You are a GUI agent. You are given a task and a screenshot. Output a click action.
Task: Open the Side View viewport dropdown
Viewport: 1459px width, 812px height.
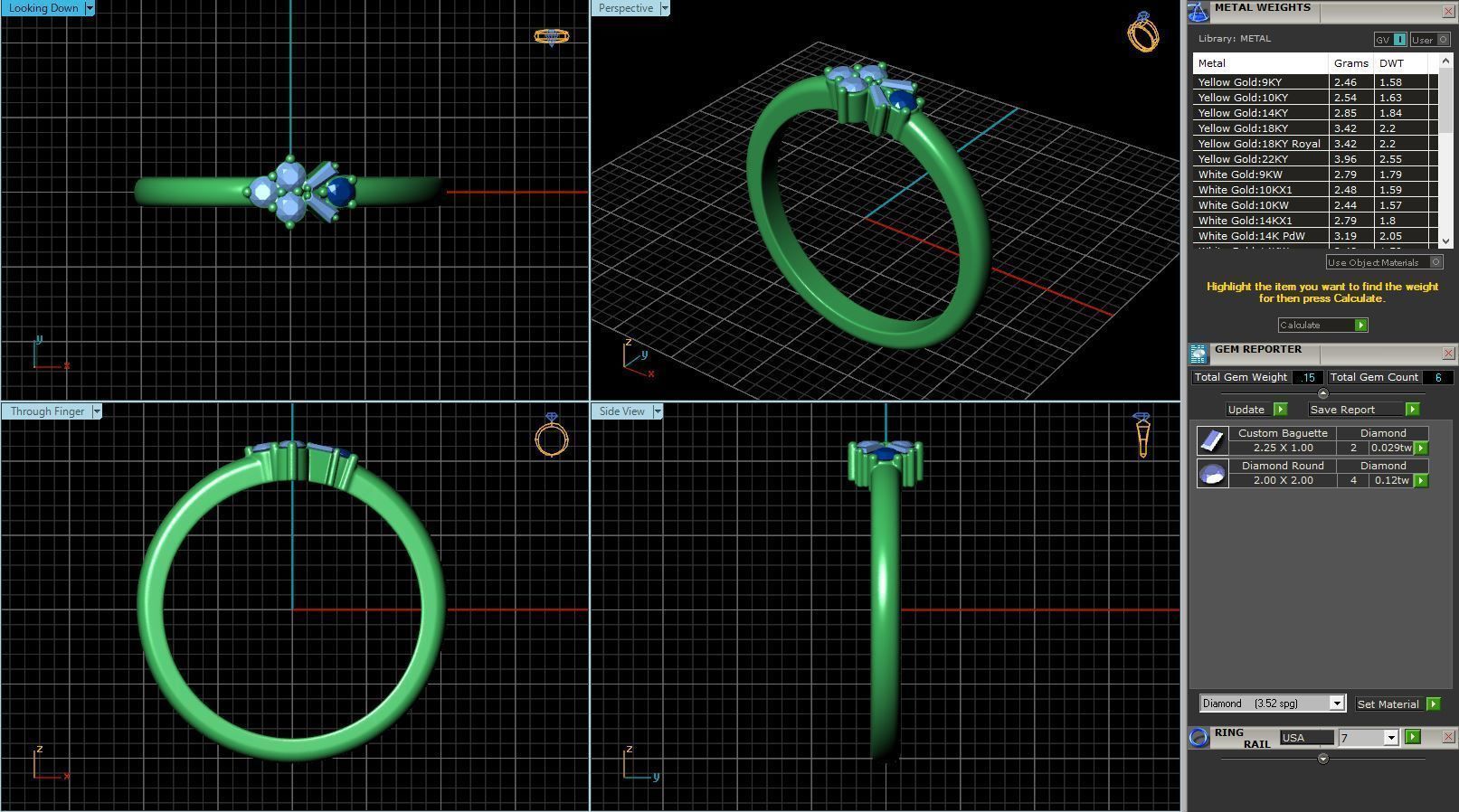click(x=658, y=411)
